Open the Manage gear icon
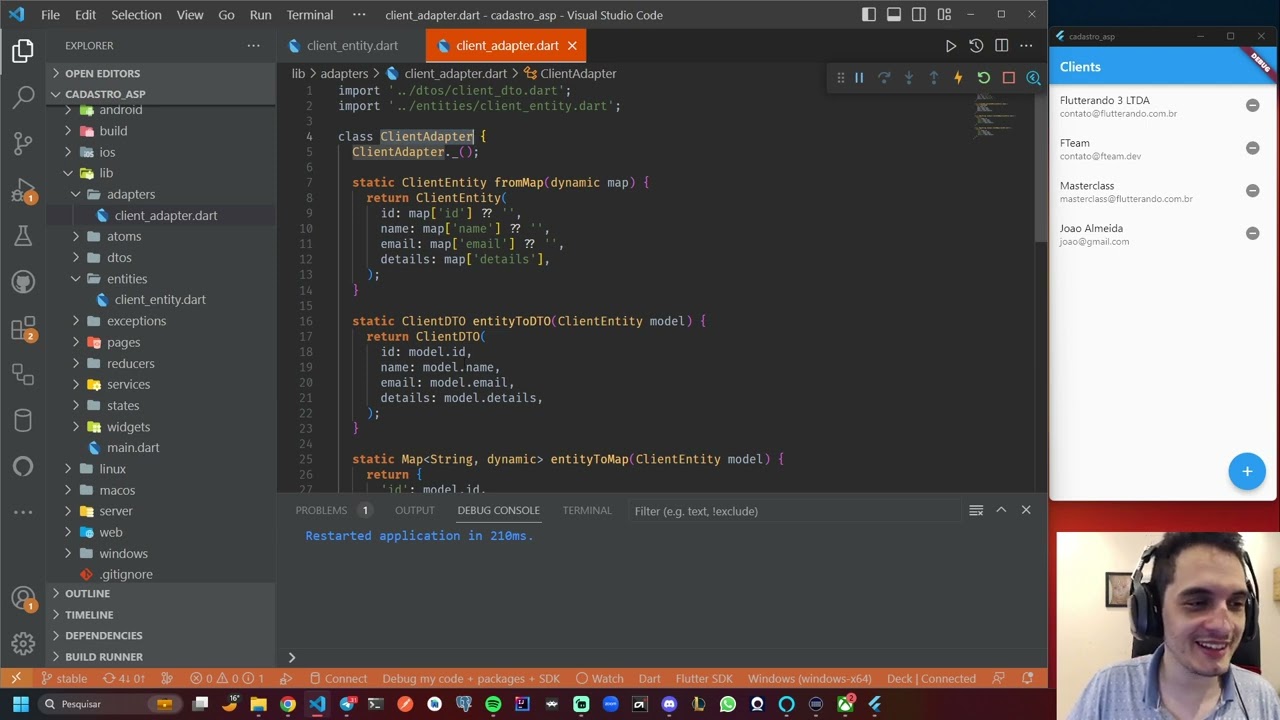Image resolution: width=1280 pixels, height=720 pixels. [23, 642]
